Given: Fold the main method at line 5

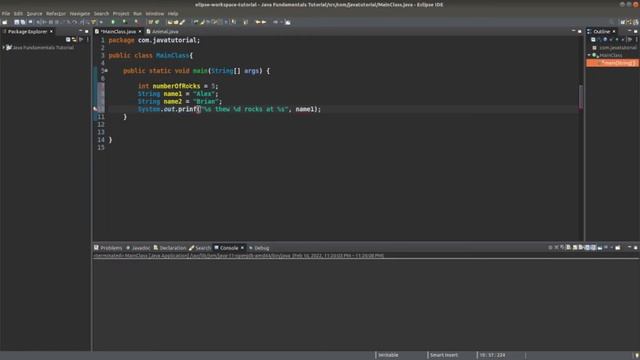Looking at the screenshot, I should coord(106,71).
